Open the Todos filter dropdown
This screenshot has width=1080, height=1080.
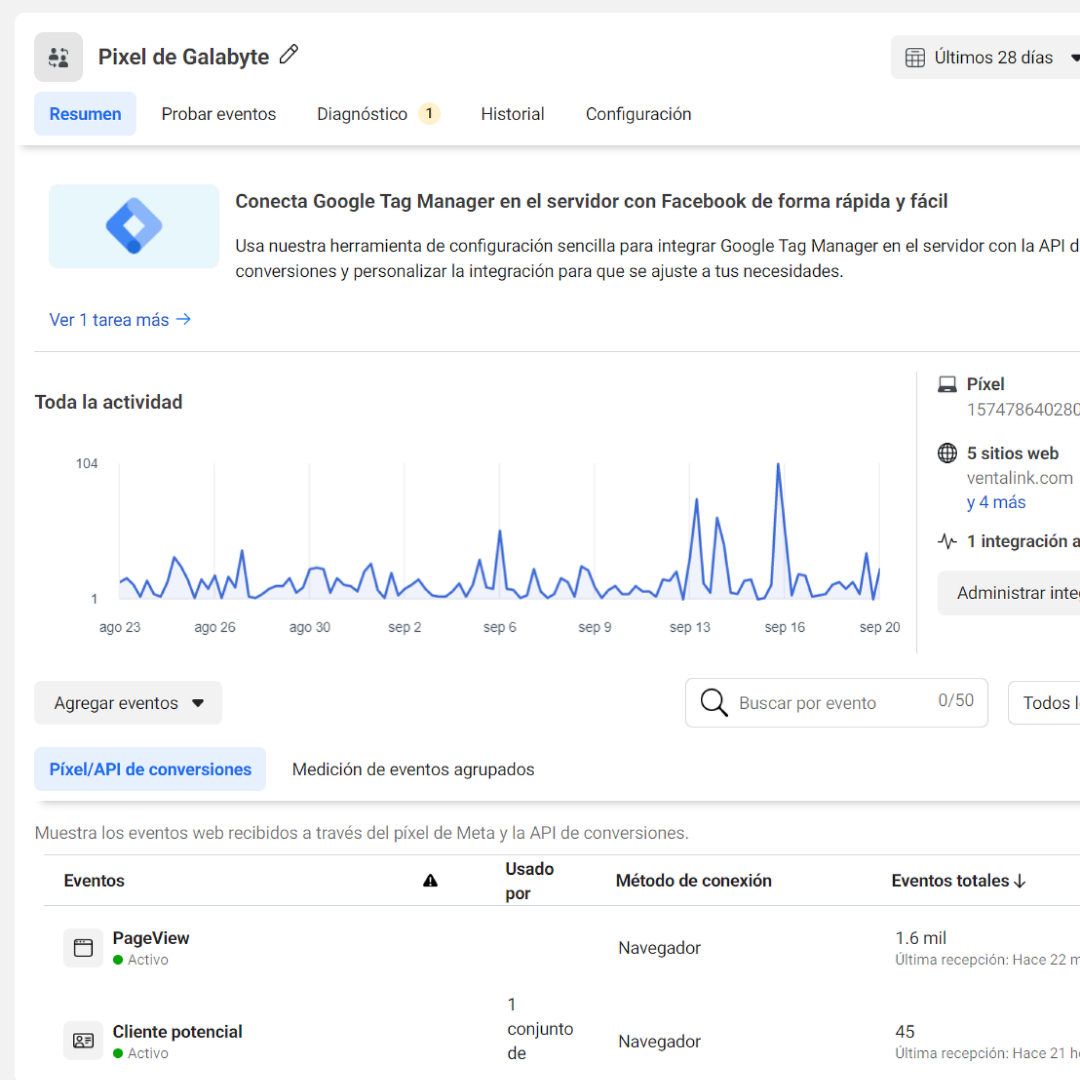point(1044,703)
